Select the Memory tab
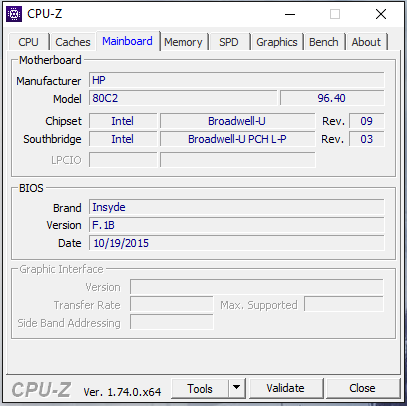 click(183, 42)
